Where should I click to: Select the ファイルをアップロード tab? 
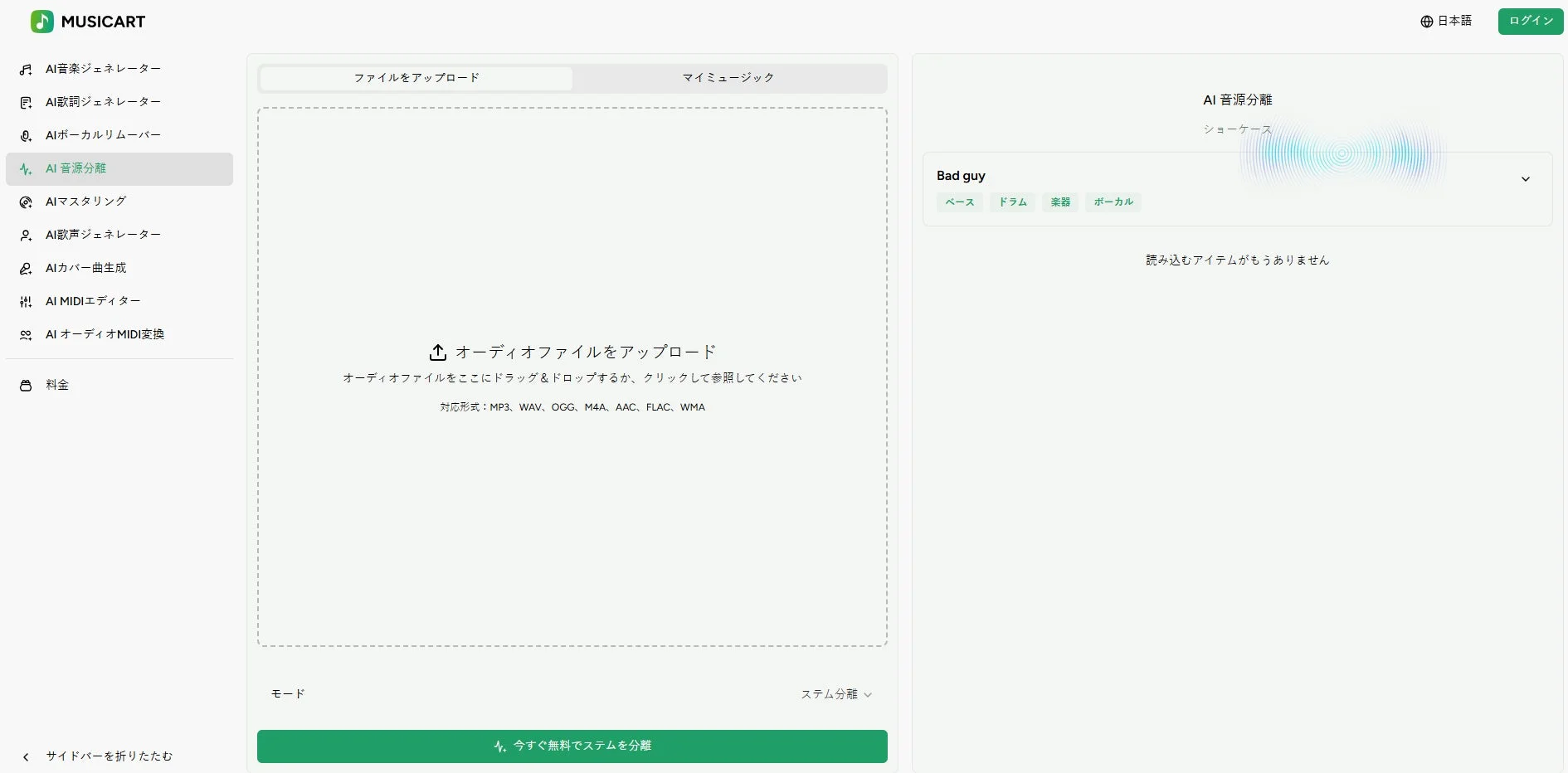(415, 77)
